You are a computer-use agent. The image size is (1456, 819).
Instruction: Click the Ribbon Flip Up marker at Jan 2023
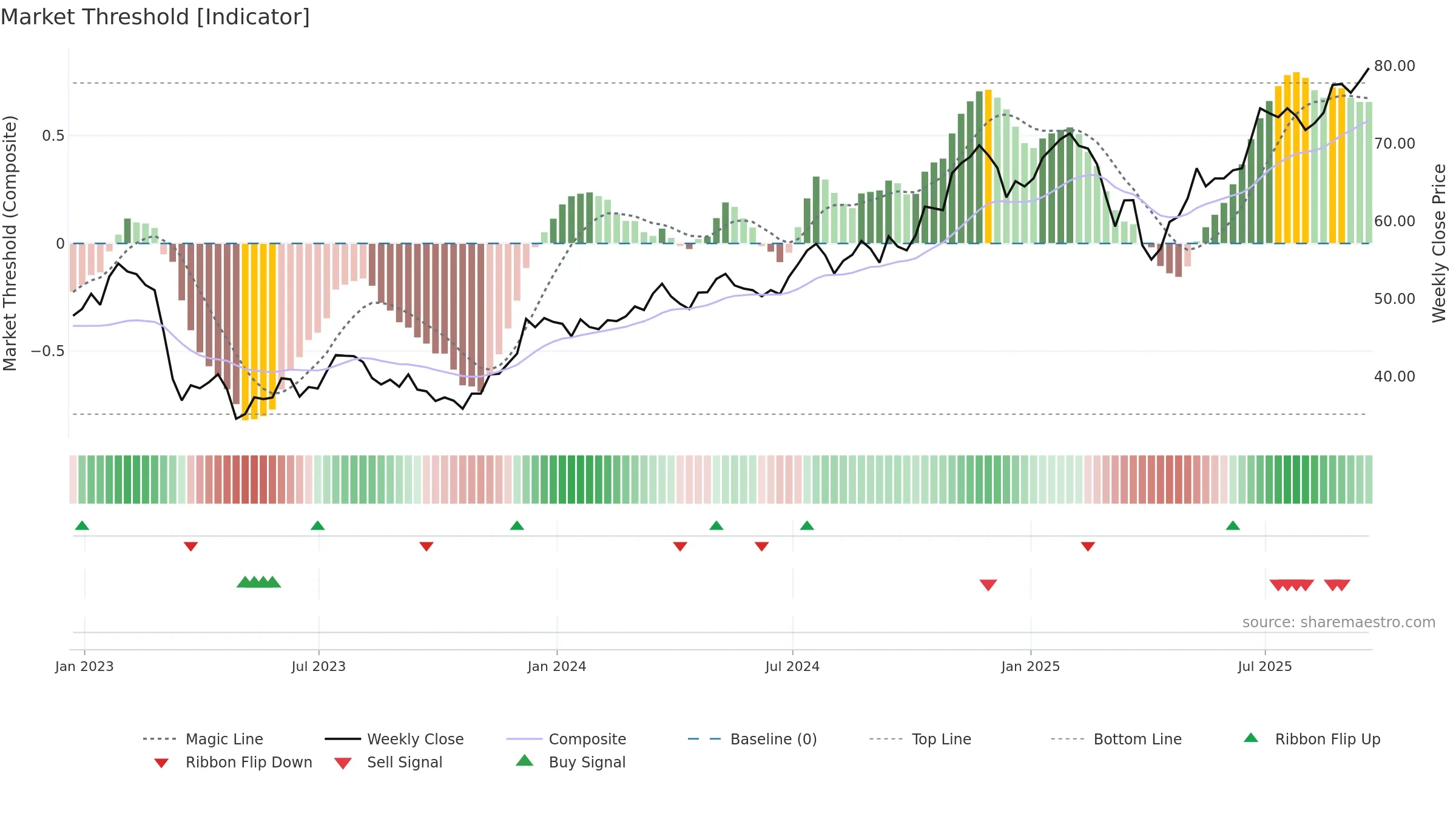click(x=82, y=525)
